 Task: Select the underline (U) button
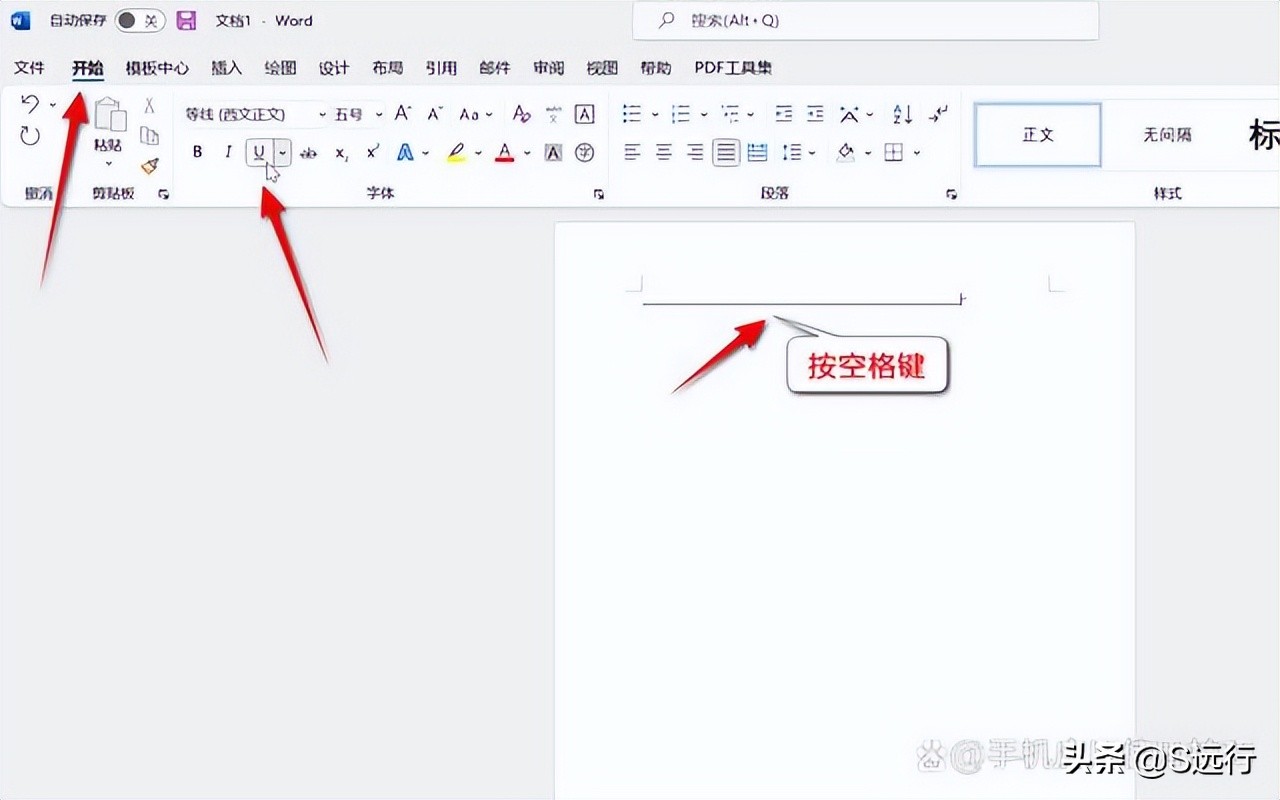[x=258, y=152]
